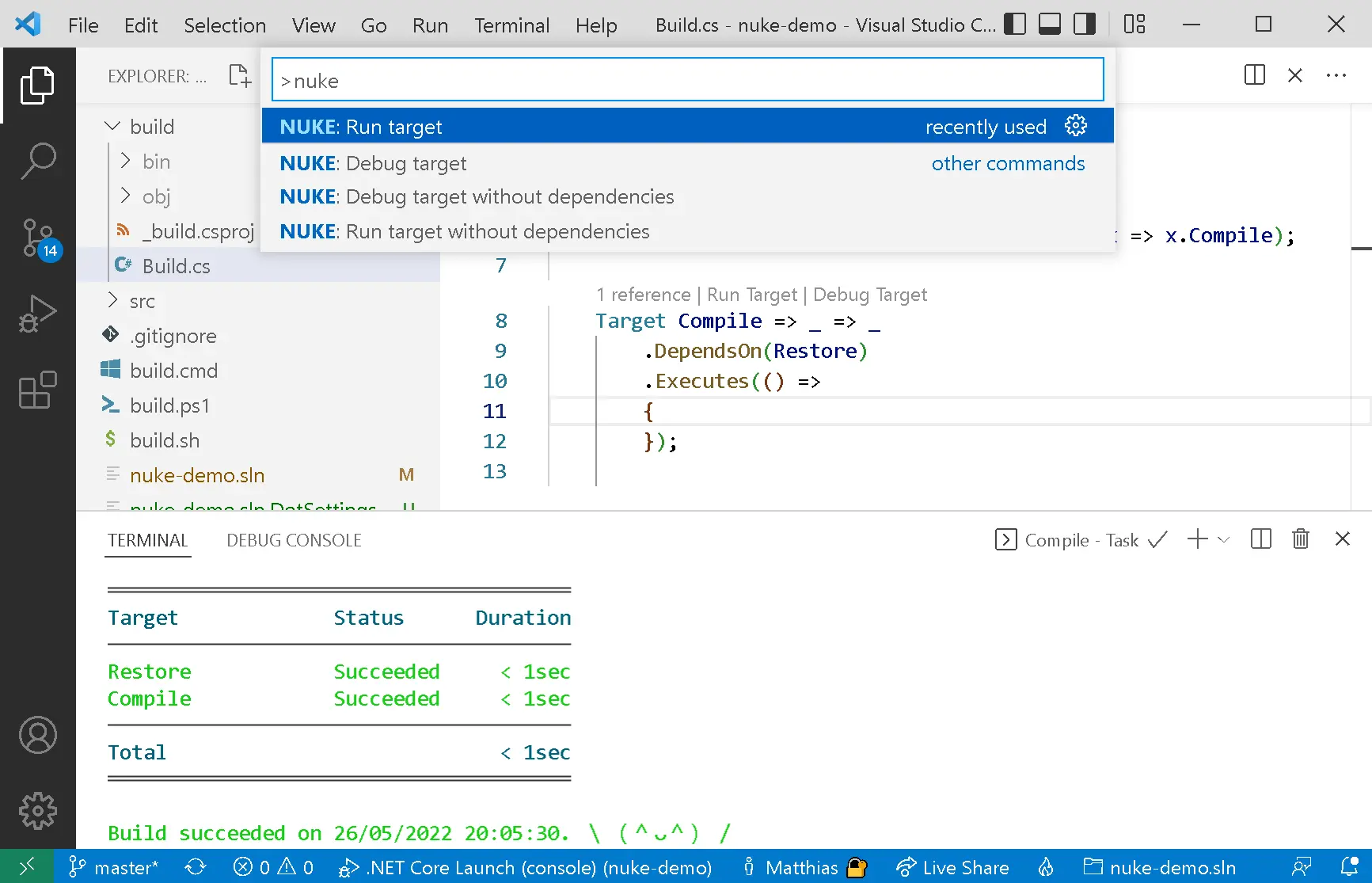This screenshot has height=883, width=1372.
Task: Toggle Secondary Side Bar visibility
Action: 1085,24
